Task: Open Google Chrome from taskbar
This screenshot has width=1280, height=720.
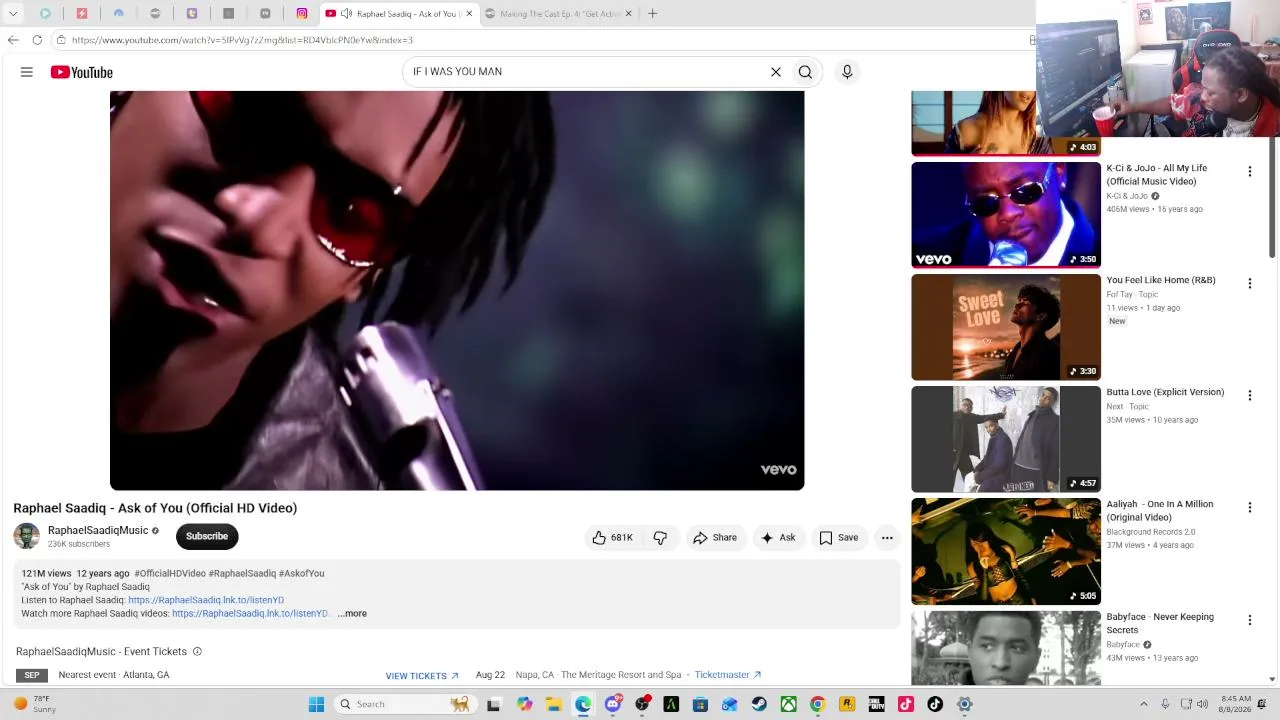Action: pos(817,704)
